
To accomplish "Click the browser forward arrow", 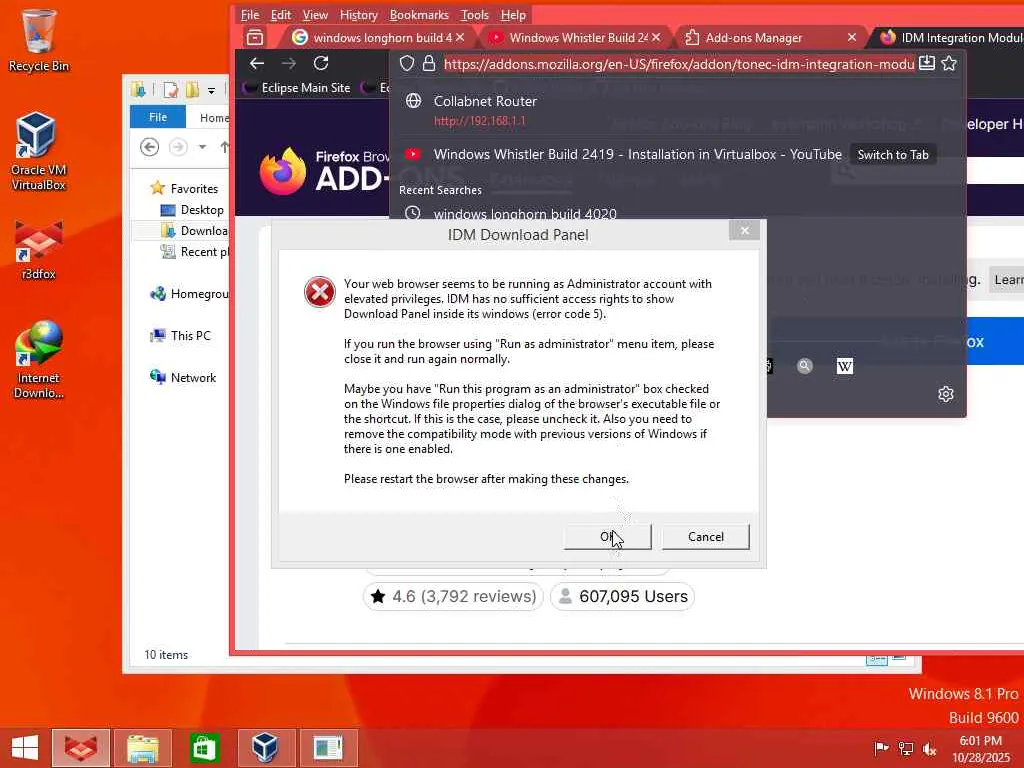I will pyautogui.click(x=289, y=63).
